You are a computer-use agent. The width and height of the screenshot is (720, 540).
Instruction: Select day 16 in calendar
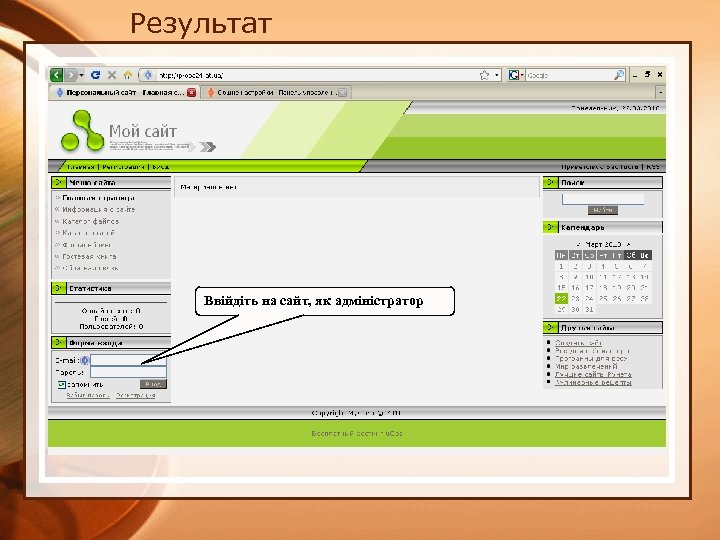pyautogui.click(x=575, y=288)
